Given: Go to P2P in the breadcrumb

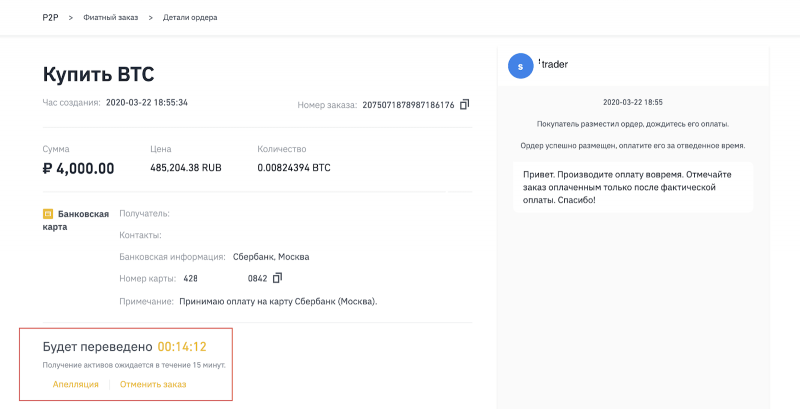Looking at the screenshot, I should 50,18.
